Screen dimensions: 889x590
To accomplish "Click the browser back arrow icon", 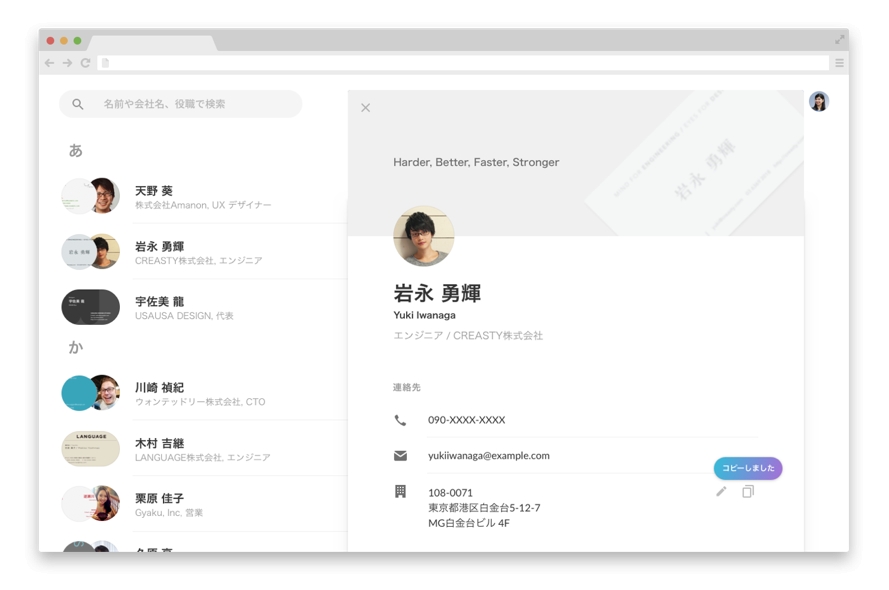I will click(x=48, y=62).
